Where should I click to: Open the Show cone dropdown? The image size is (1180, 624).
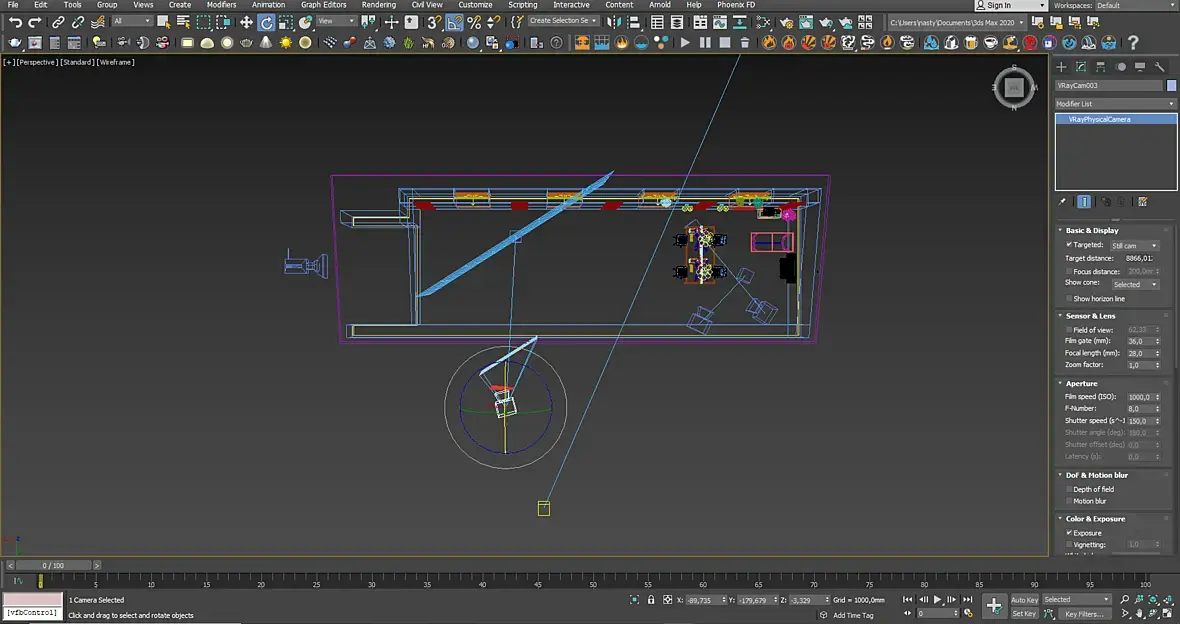[1135, 284]
